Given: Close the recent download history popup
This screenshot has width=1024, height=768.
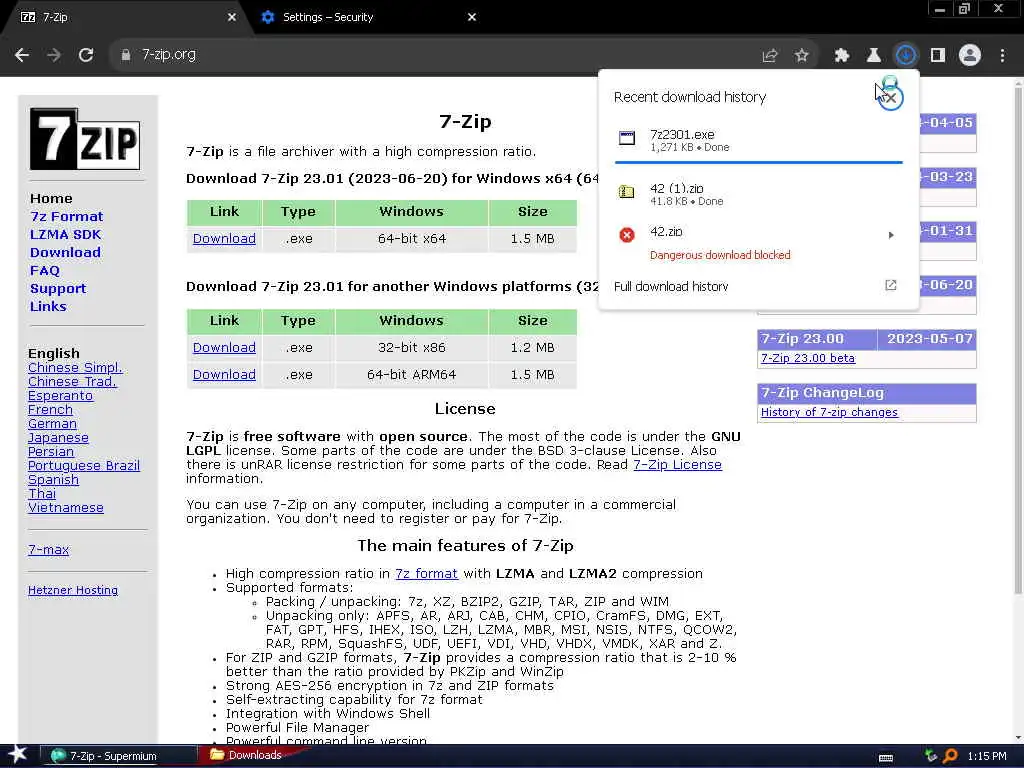Looking at the screenshot, I should [890, 98].
